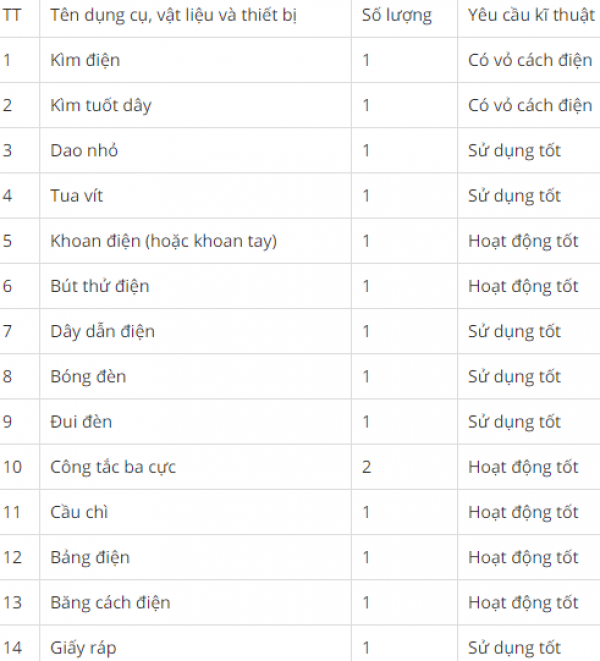
Task: Select the "Bảng điện" entry
Action: (x=90, y=557)
